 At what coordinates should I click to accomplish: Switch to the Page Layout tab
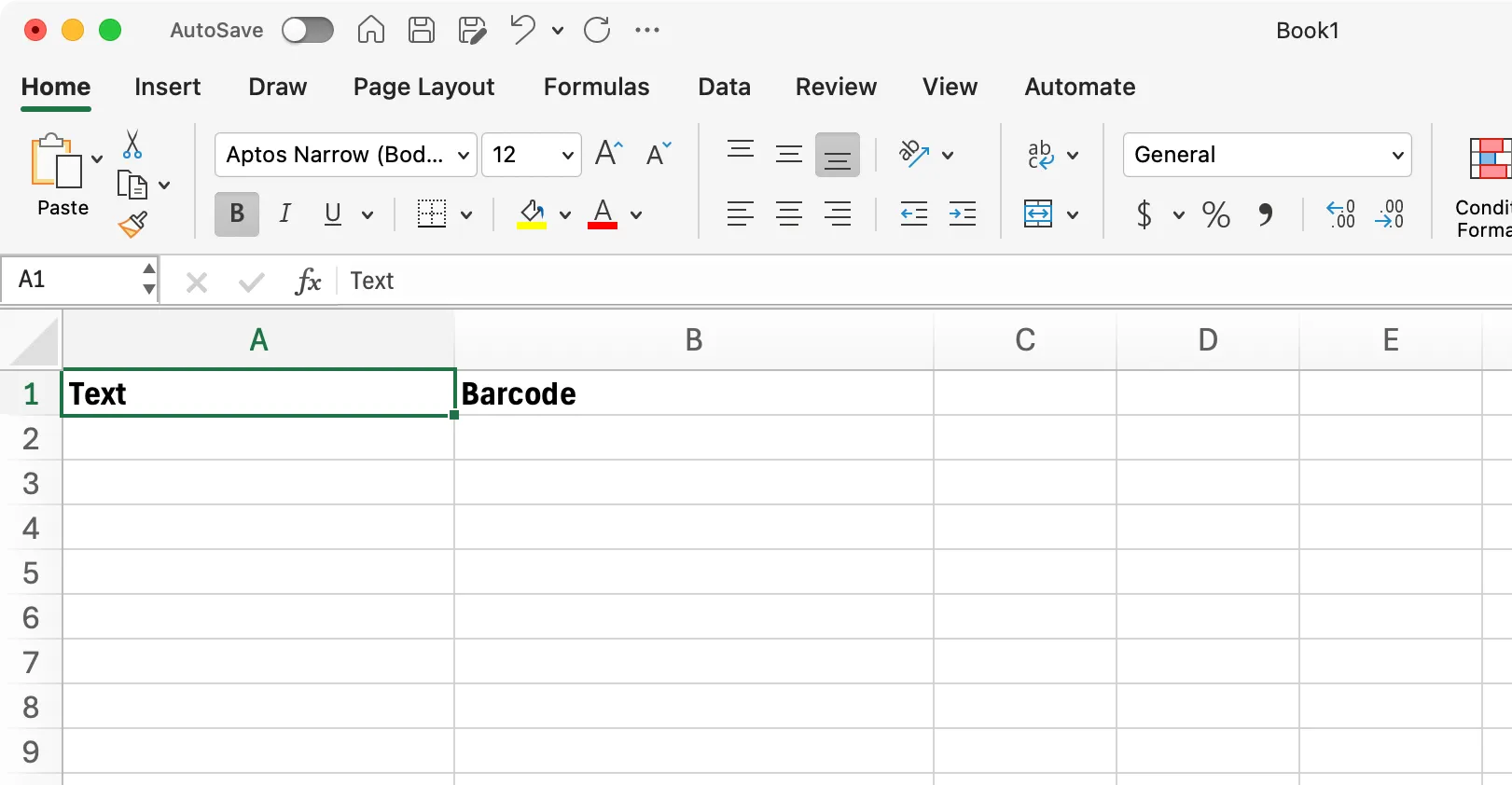(x=423, y=87)
